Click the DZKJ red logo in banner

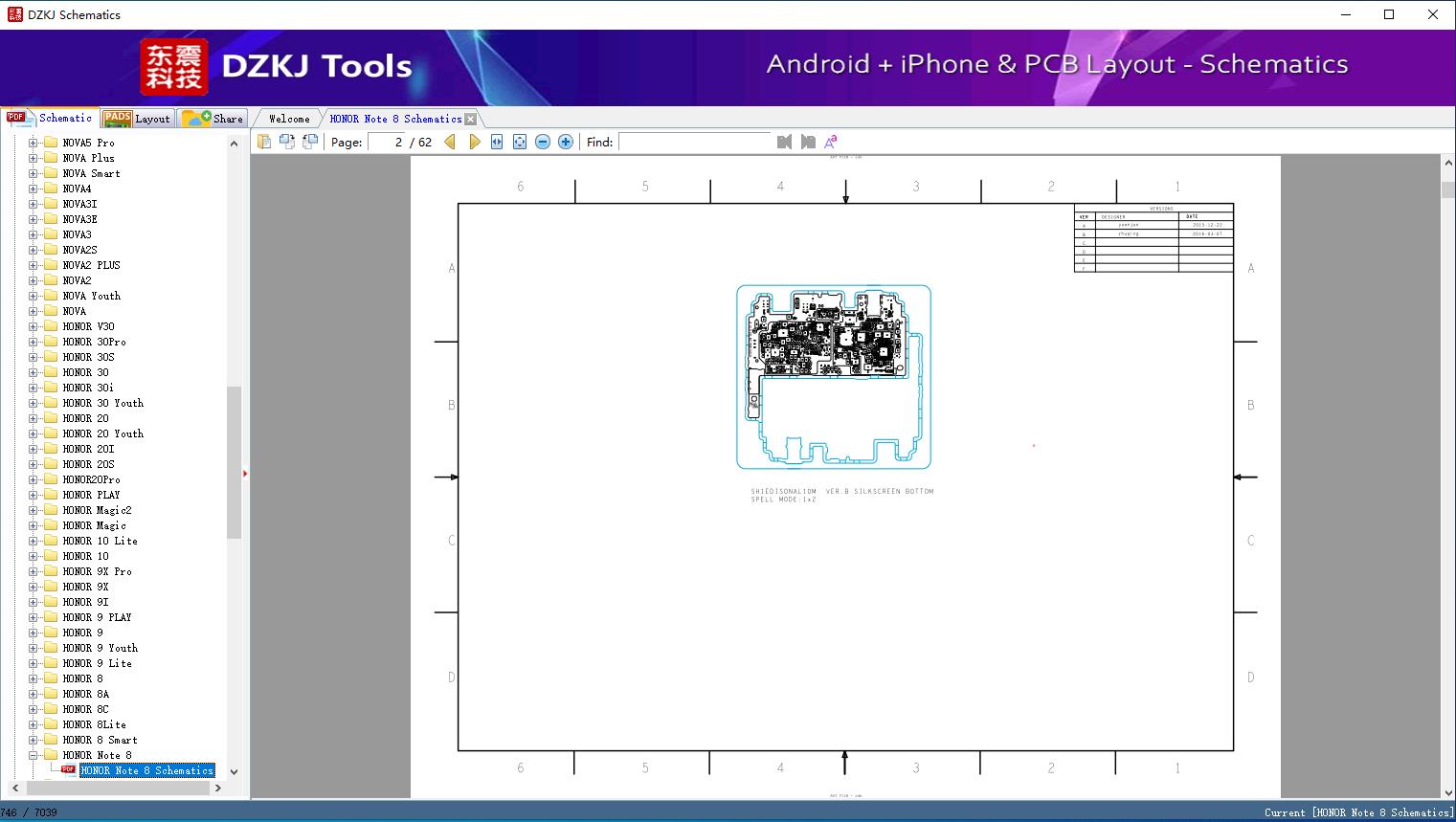coord(173,67)
